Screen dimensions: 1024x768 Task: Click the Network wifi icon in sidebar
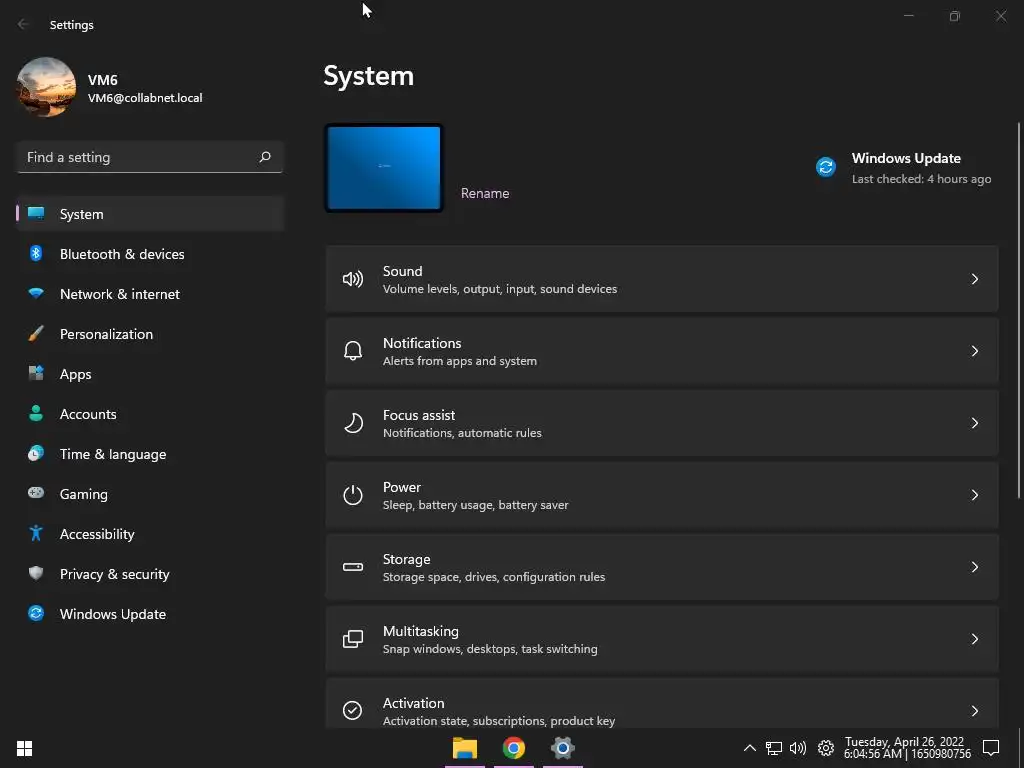tap(36, 293)
